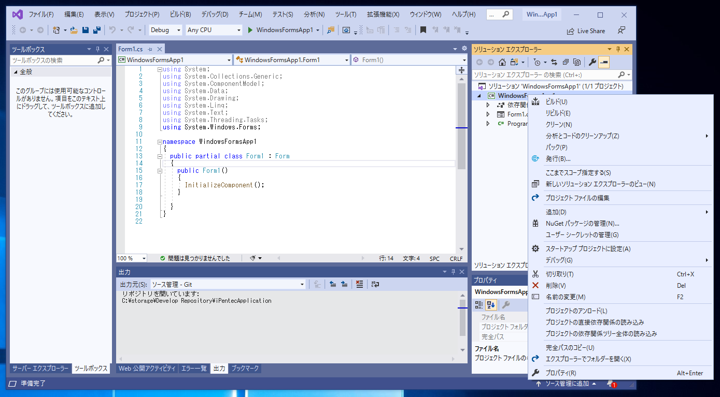Open NuGet パッケージの管理 from context menu
This screenshot has width=720, height=397.
620,224
